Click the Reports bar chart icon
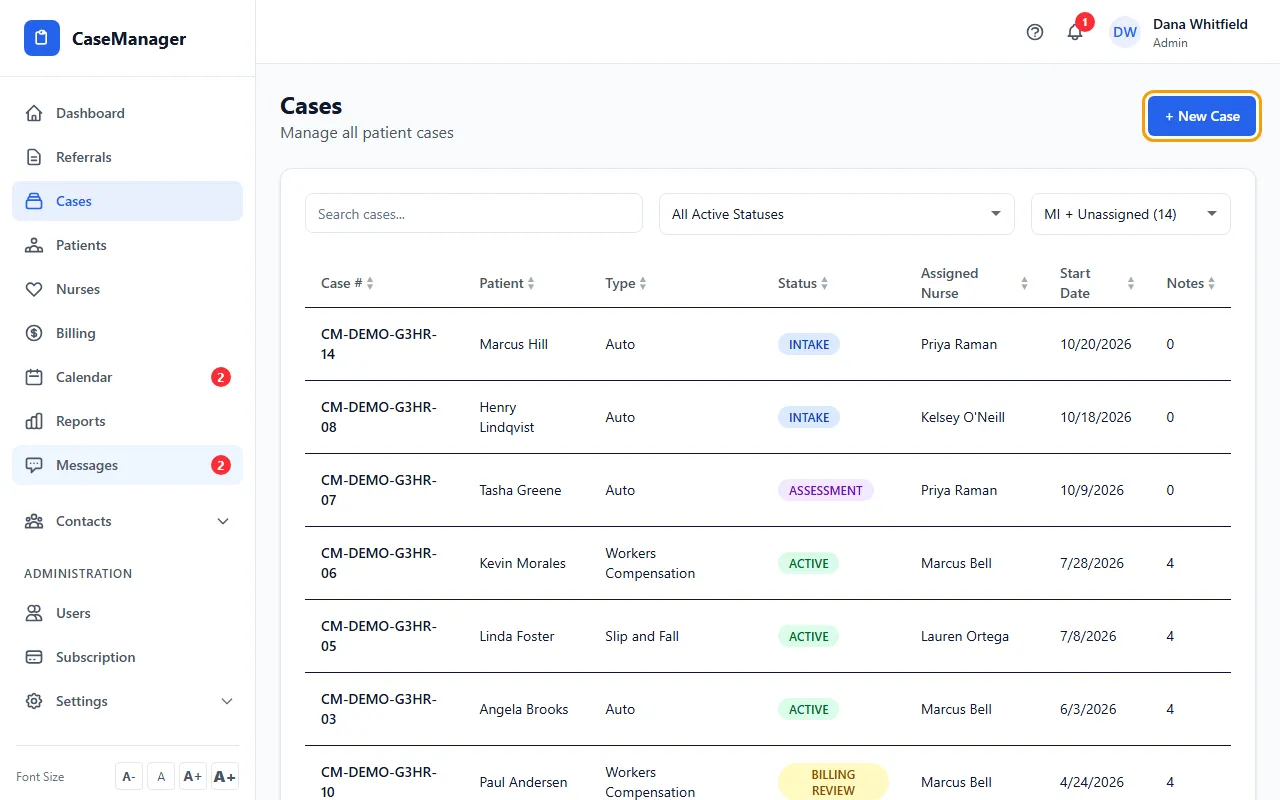 click(x=34, y=421)
